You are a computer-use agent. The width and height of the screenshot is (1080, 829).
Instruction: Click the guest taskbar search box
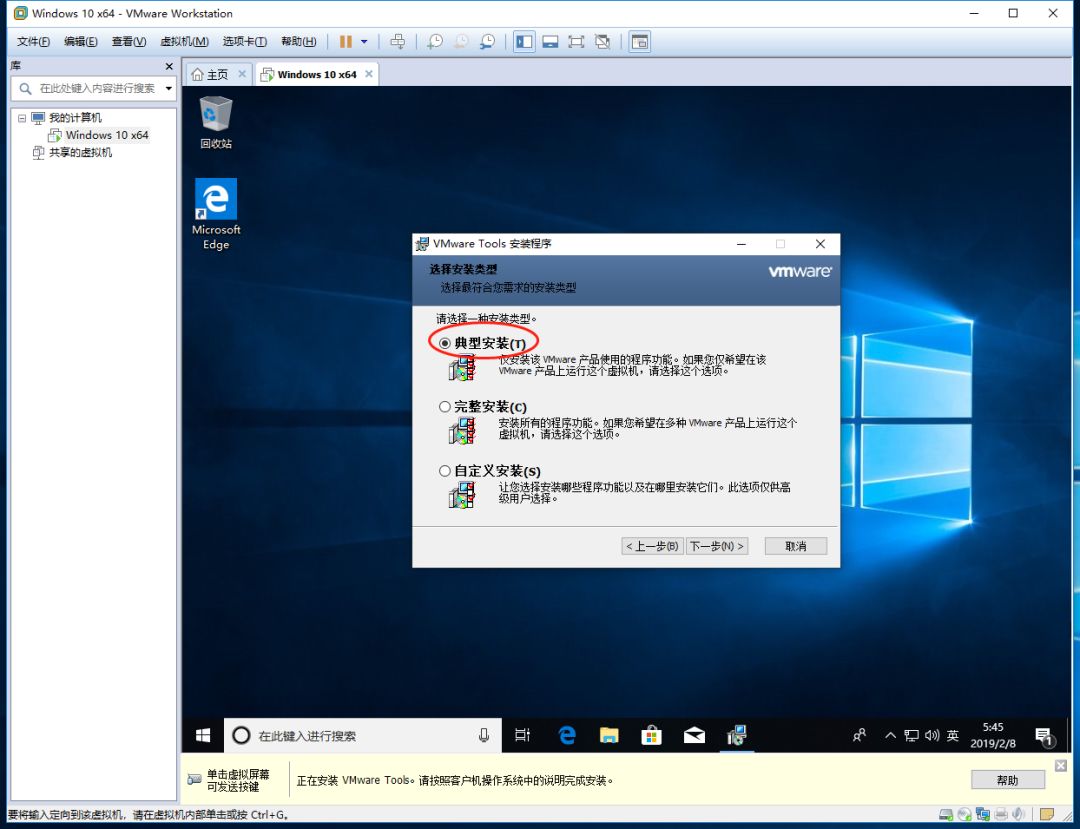click(x=362, y=735)
